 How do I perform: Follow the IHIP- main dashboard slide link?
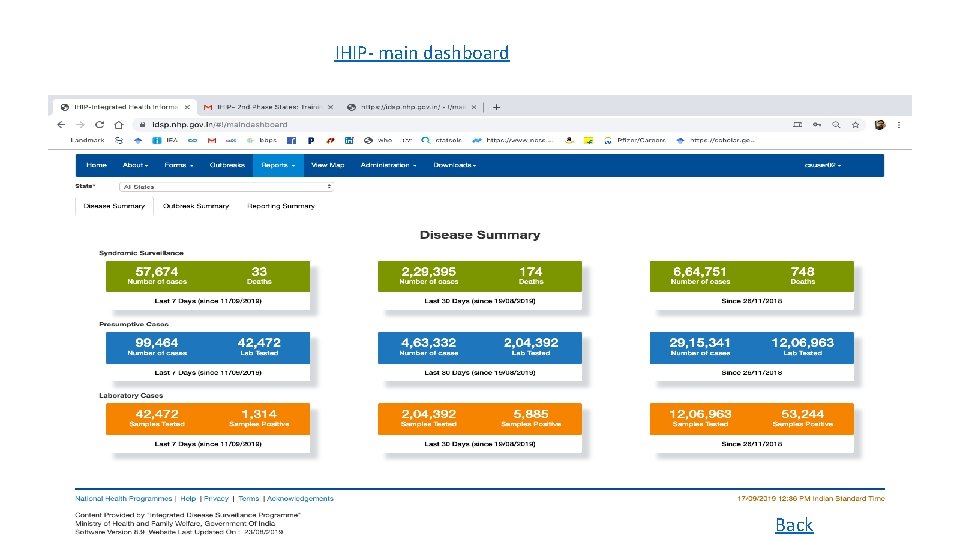click(422, 53)
